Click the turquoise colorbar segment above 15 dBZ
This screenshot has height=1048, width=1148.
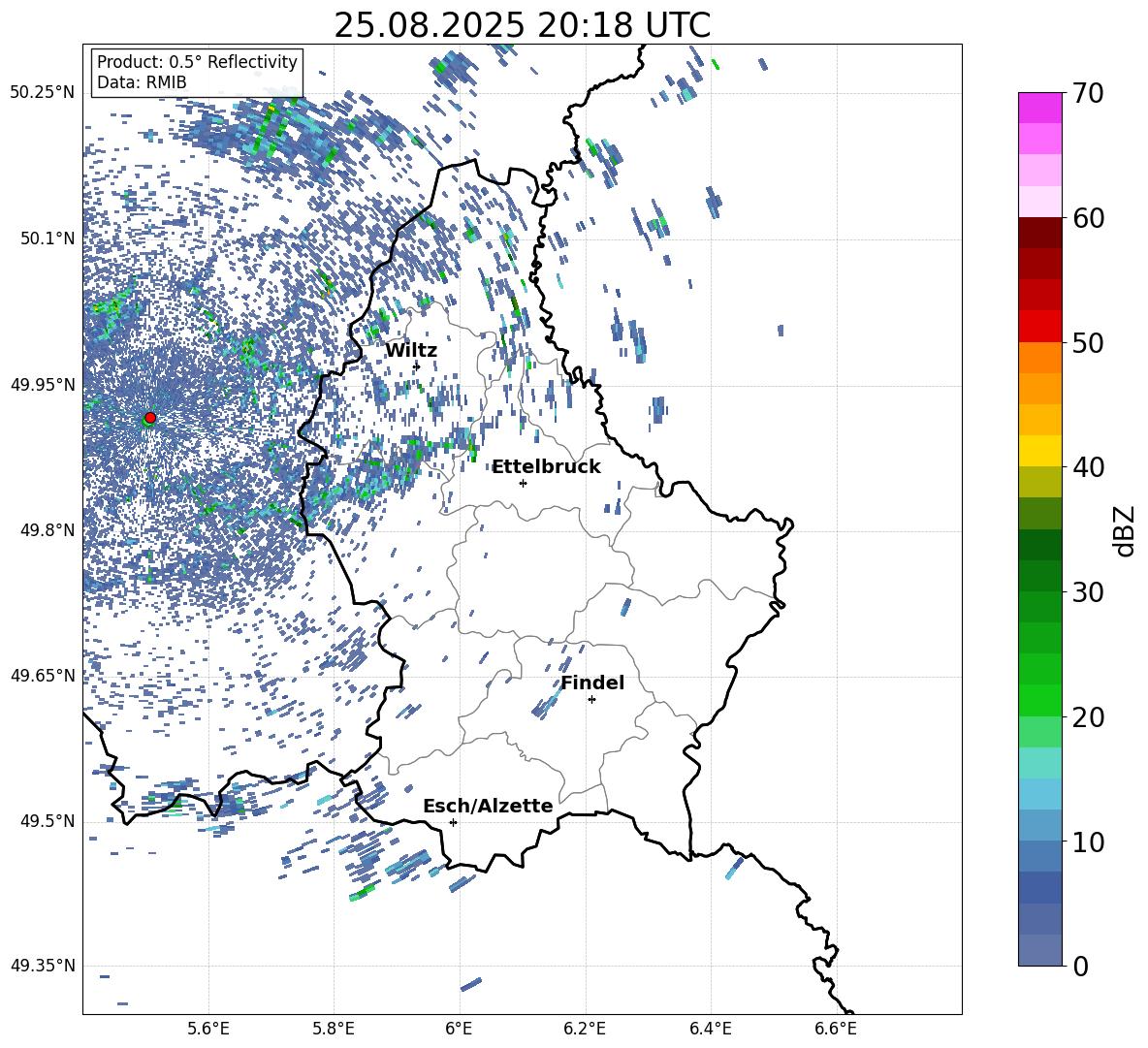click(1039, 763)
